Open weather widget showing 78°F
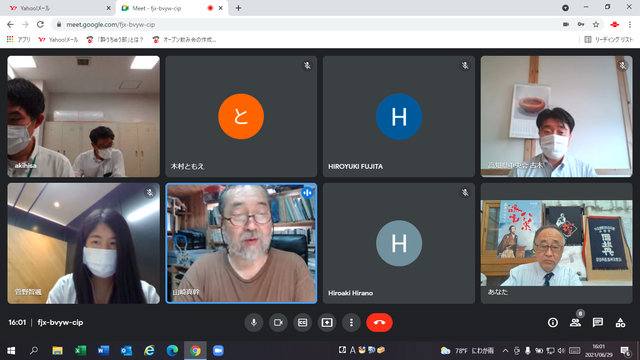 467,351
